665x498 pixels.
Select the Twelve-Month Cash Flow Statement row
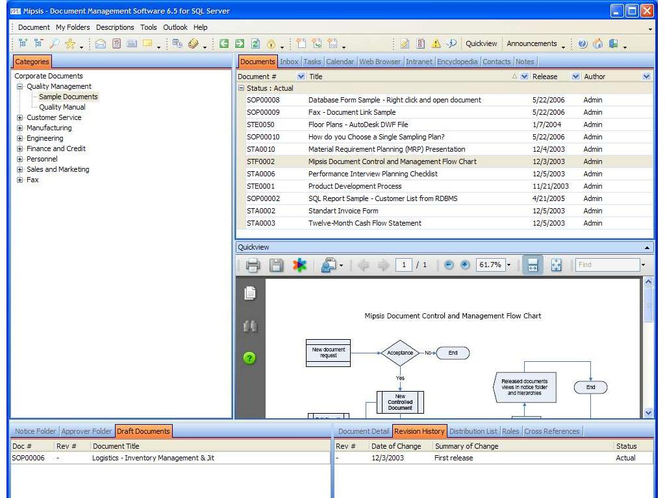[x=449, y=223]
